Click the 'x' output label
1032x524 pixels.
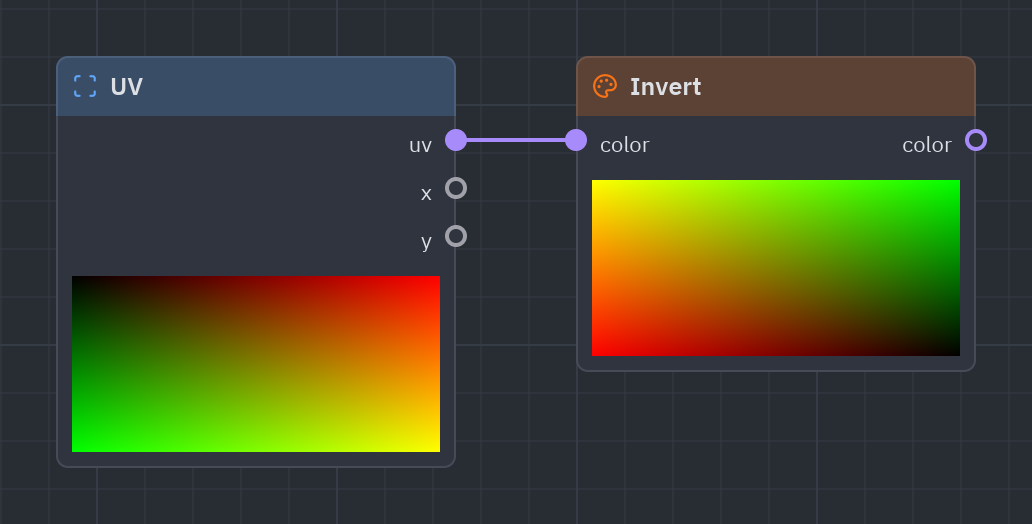pyautogui.click(x=426, y=194)
